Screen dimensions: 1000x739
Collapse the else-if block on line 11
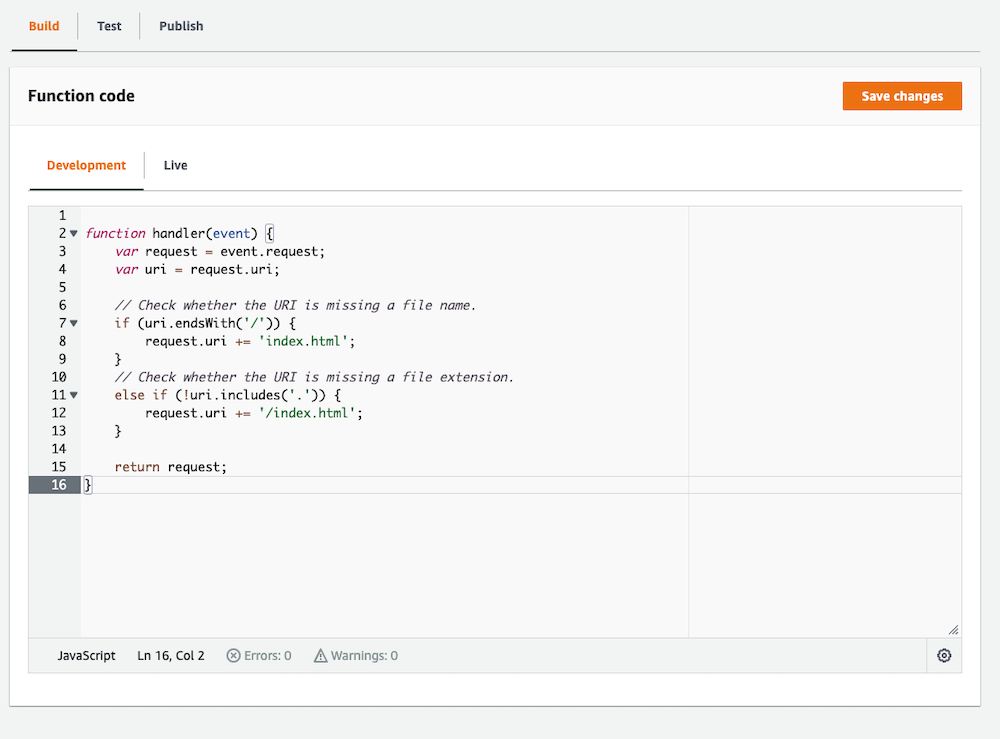(73, 394)
